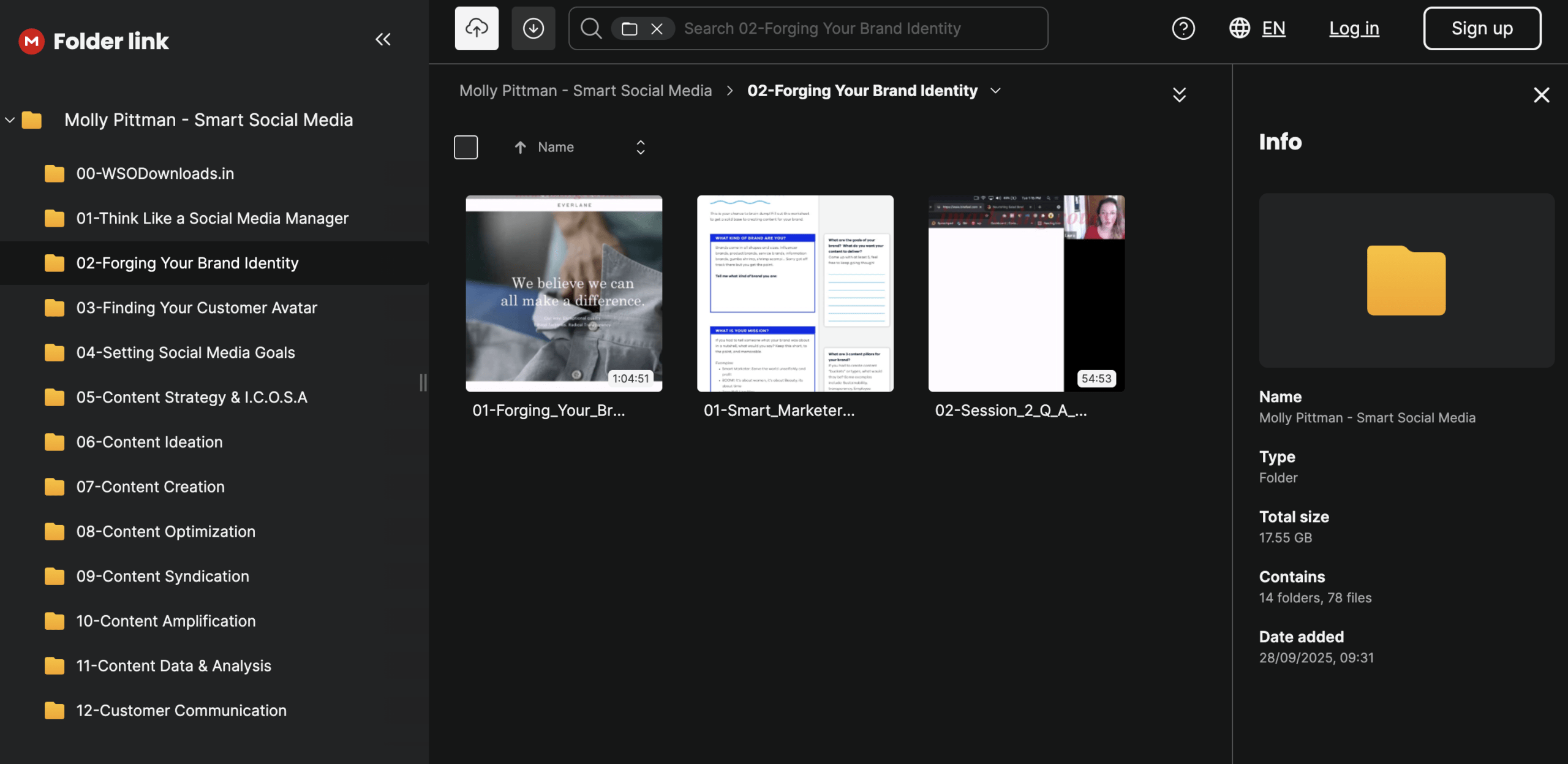Collapse sidebar with double chevron
1568x764 pixels.
(x=383, y=40)
